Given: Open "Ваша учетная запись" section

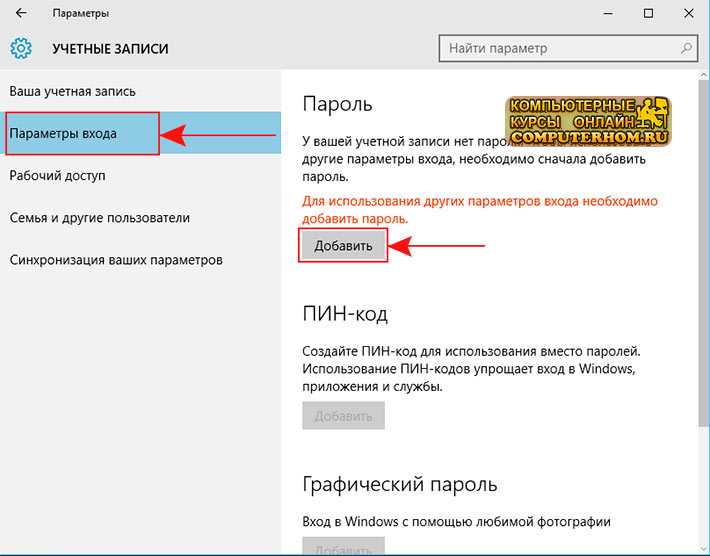Looking at the screenshot, I should point(140,91).
